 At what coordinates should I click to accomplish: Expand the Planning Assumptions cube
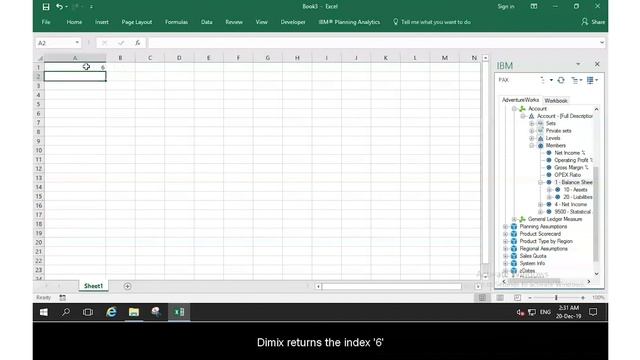(505, 227)
